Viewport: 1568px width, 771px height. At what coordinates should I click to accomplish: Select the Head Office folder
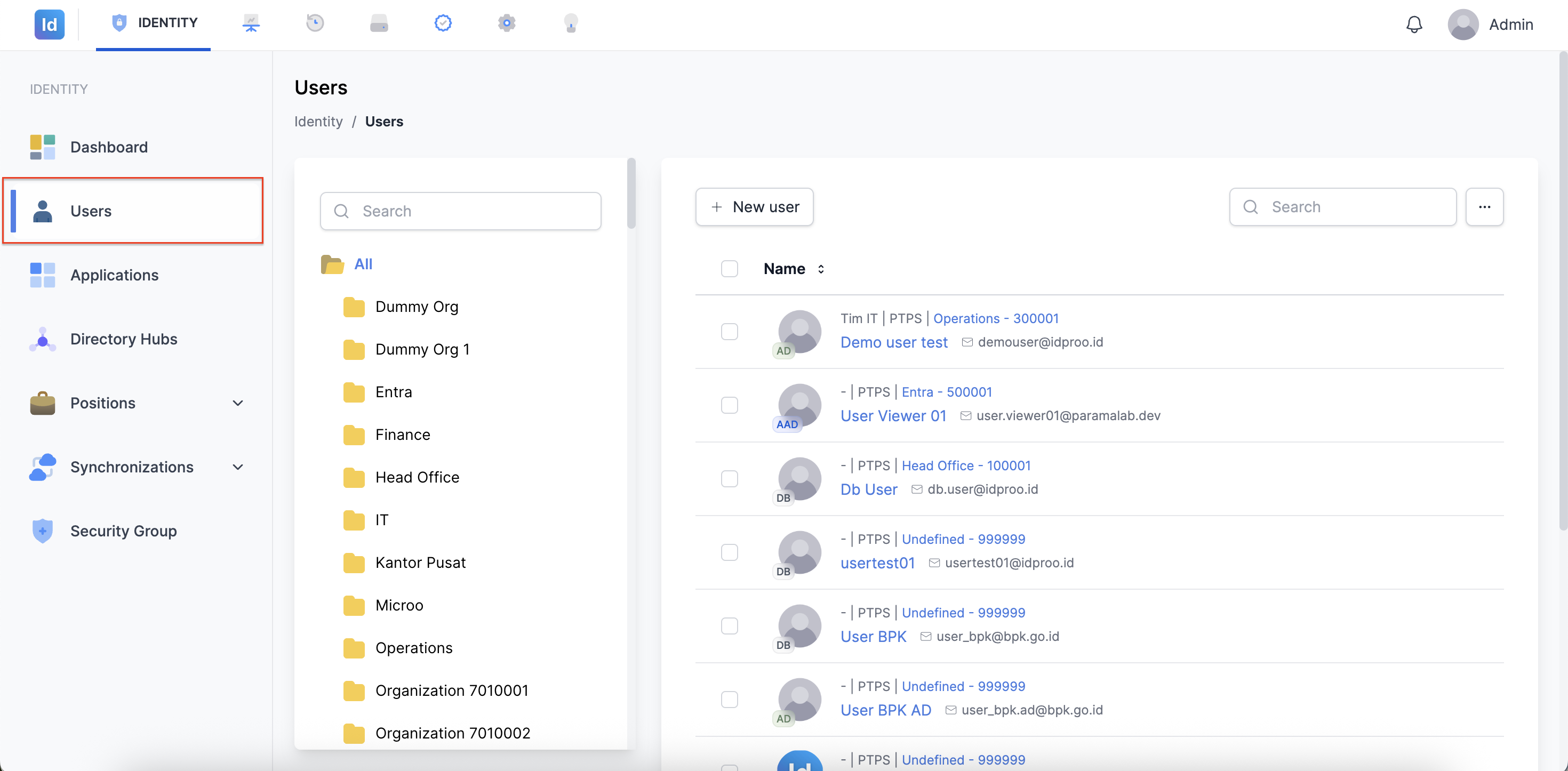(x=417, y=478)
